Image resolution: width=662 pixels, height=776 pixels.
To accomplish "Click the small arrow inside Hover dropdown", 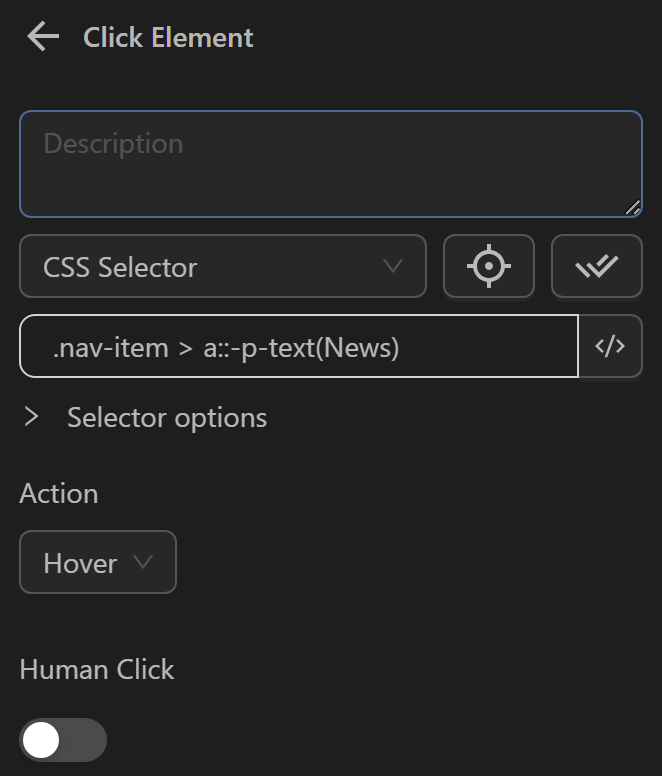I will [x=143, y=562].
